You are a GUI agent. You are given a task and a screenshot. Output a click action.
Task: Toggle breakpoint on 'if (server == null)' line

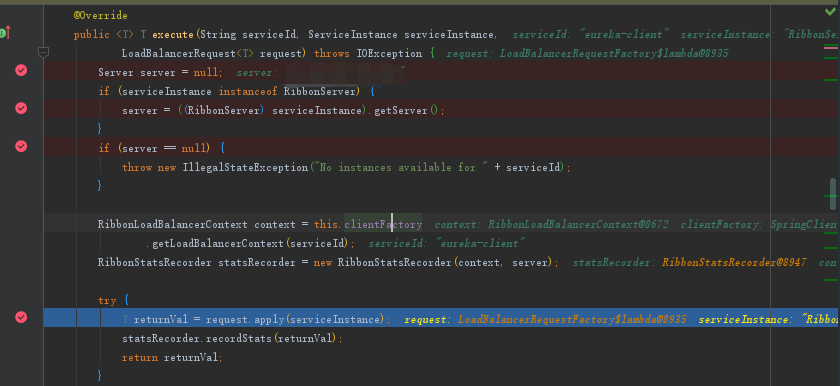21,146
